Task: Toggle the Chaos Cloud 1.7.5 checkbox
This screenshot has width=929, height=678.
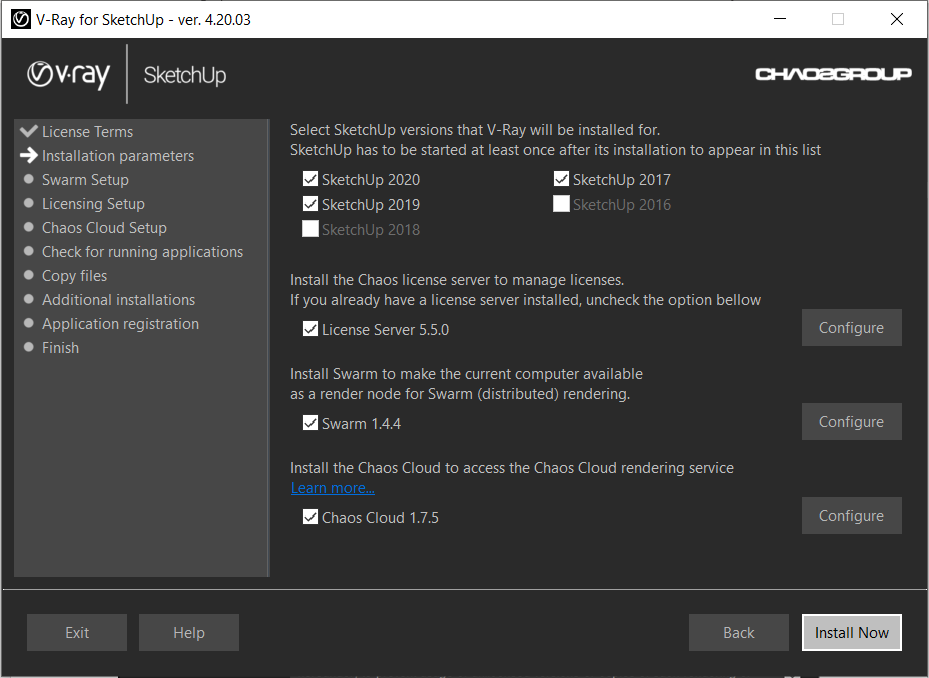Action: coord(310,517)
